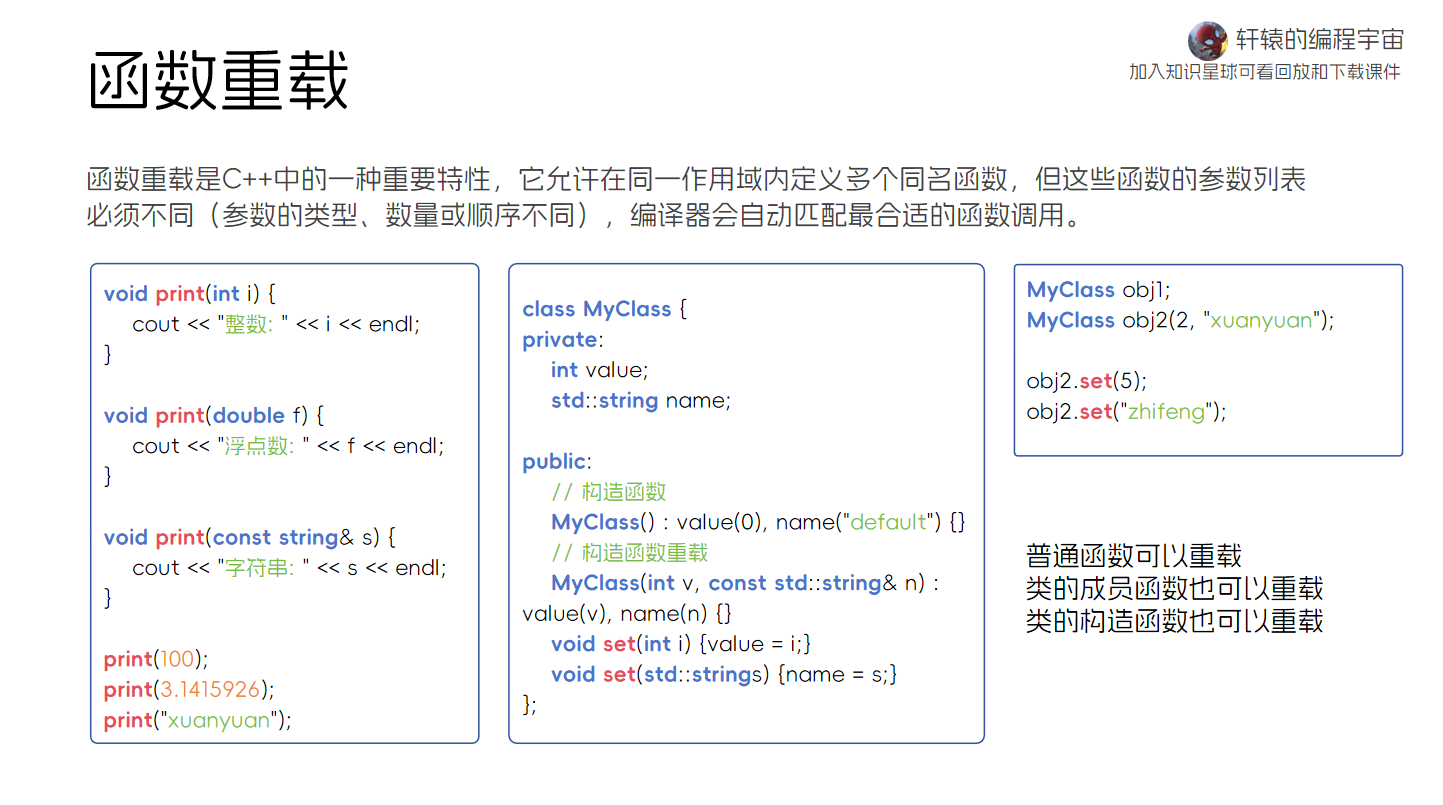Click the 加入知识星球可看回放和下载课件 caption
This screenshot has width=1443, height=805.
pos(1264,72)
